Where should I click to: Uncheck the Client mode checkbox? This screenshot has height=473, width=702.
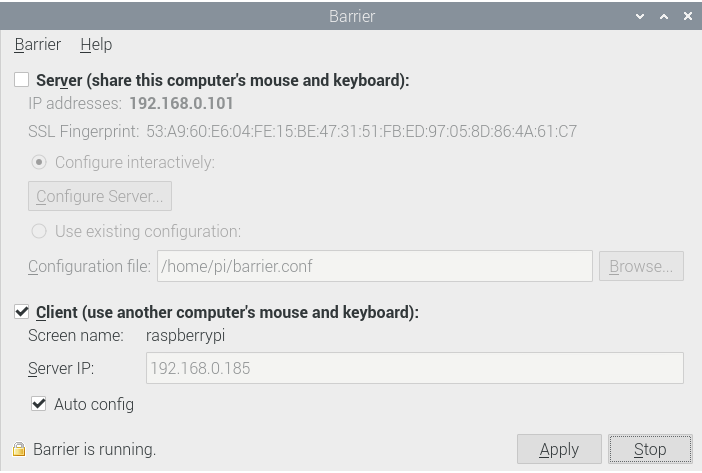pyautogui.click(x=21, y=312)
